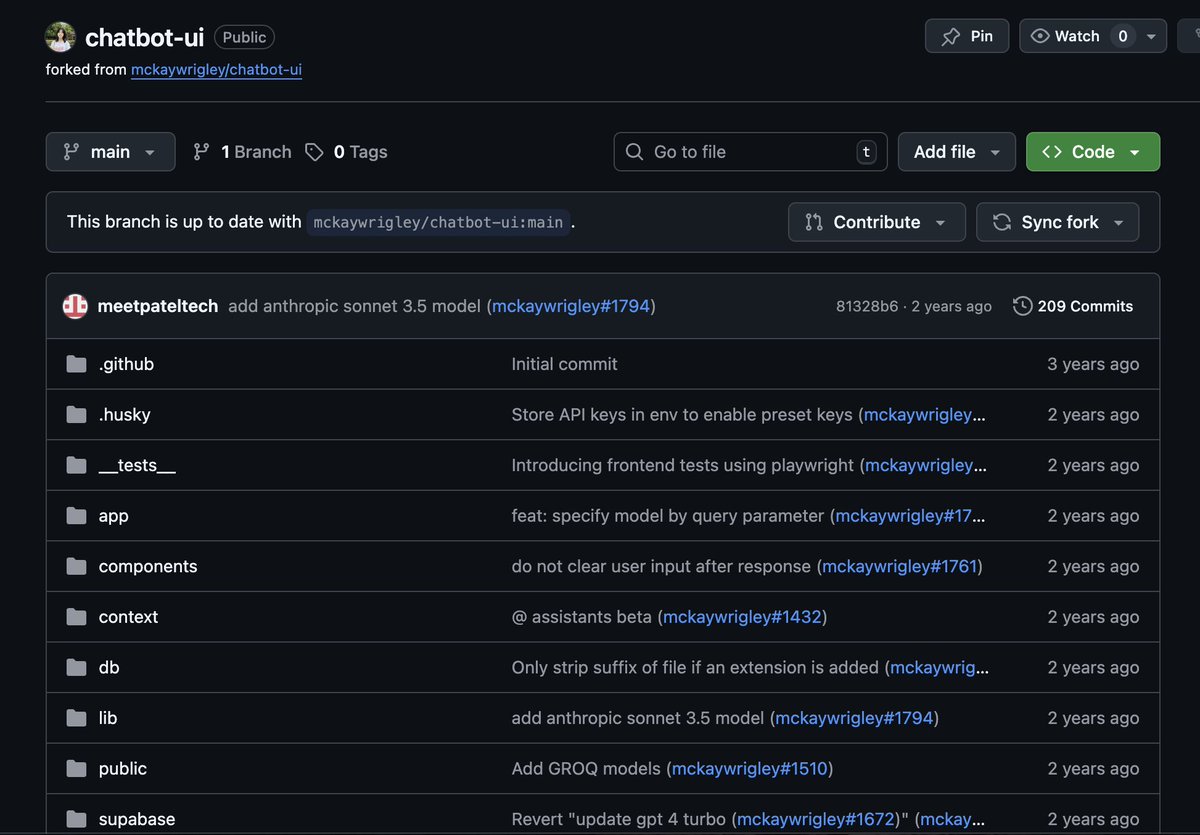Click the public folder icon
The height and width of the screenshot is (835, 1200).
(76, 768)
